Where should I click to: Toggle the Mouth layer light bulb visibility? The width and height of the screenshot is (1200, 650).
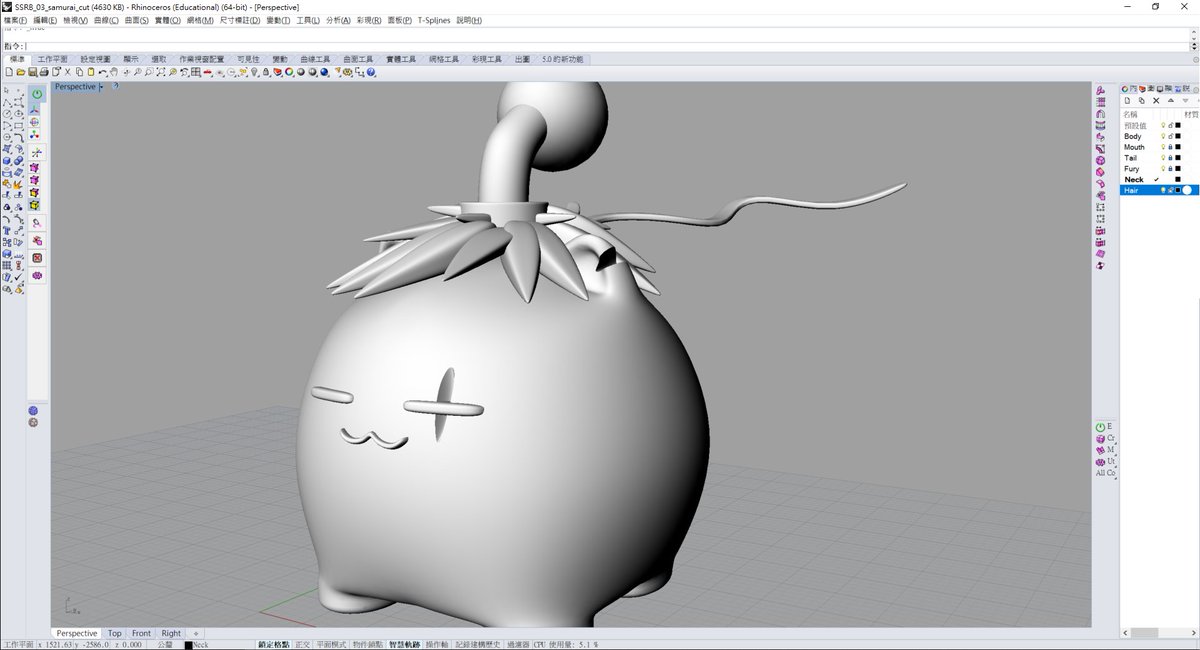click(1163, 147)
